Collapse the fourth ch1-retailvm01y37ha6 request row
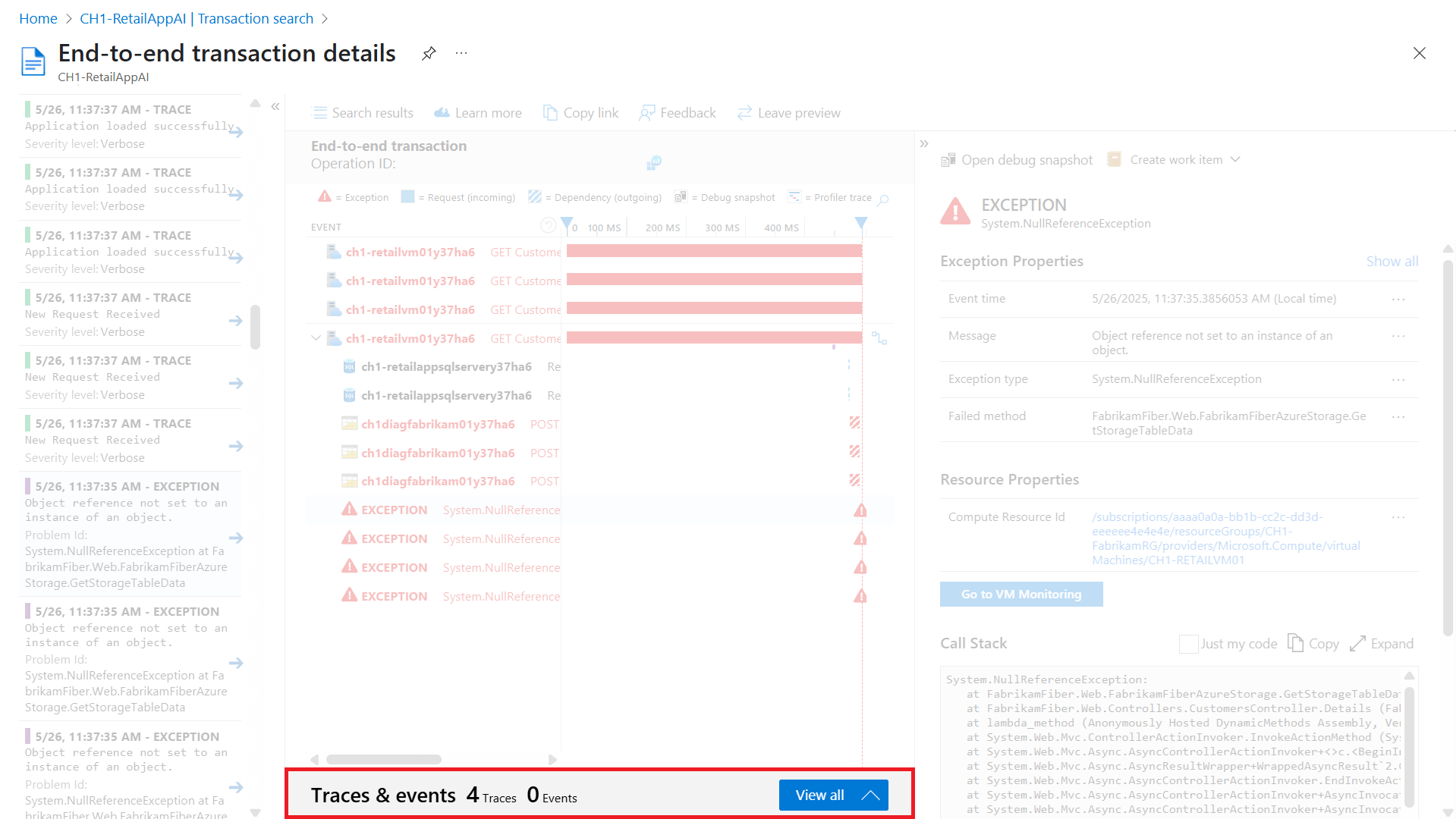The height and width of the screenshot is (819, 1456). point(316,338)
